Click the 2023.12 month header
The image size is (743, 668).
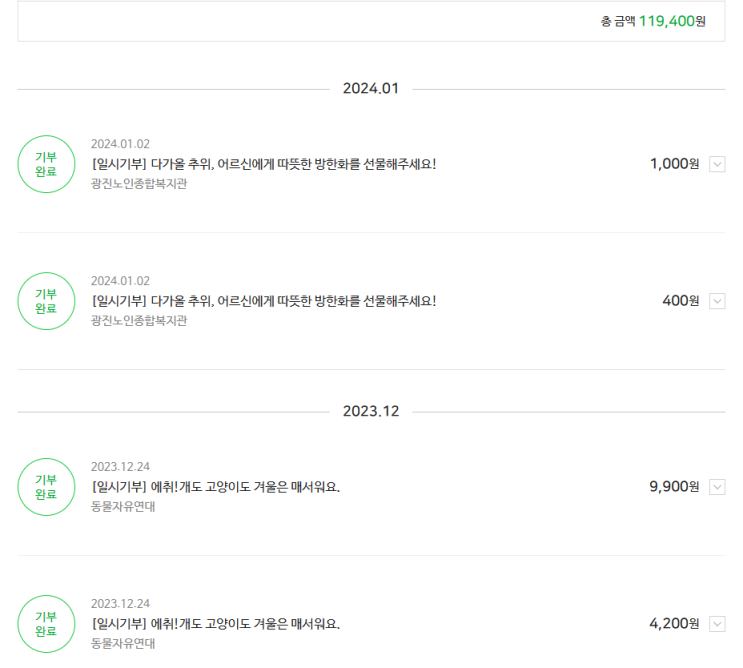point(371,411)
